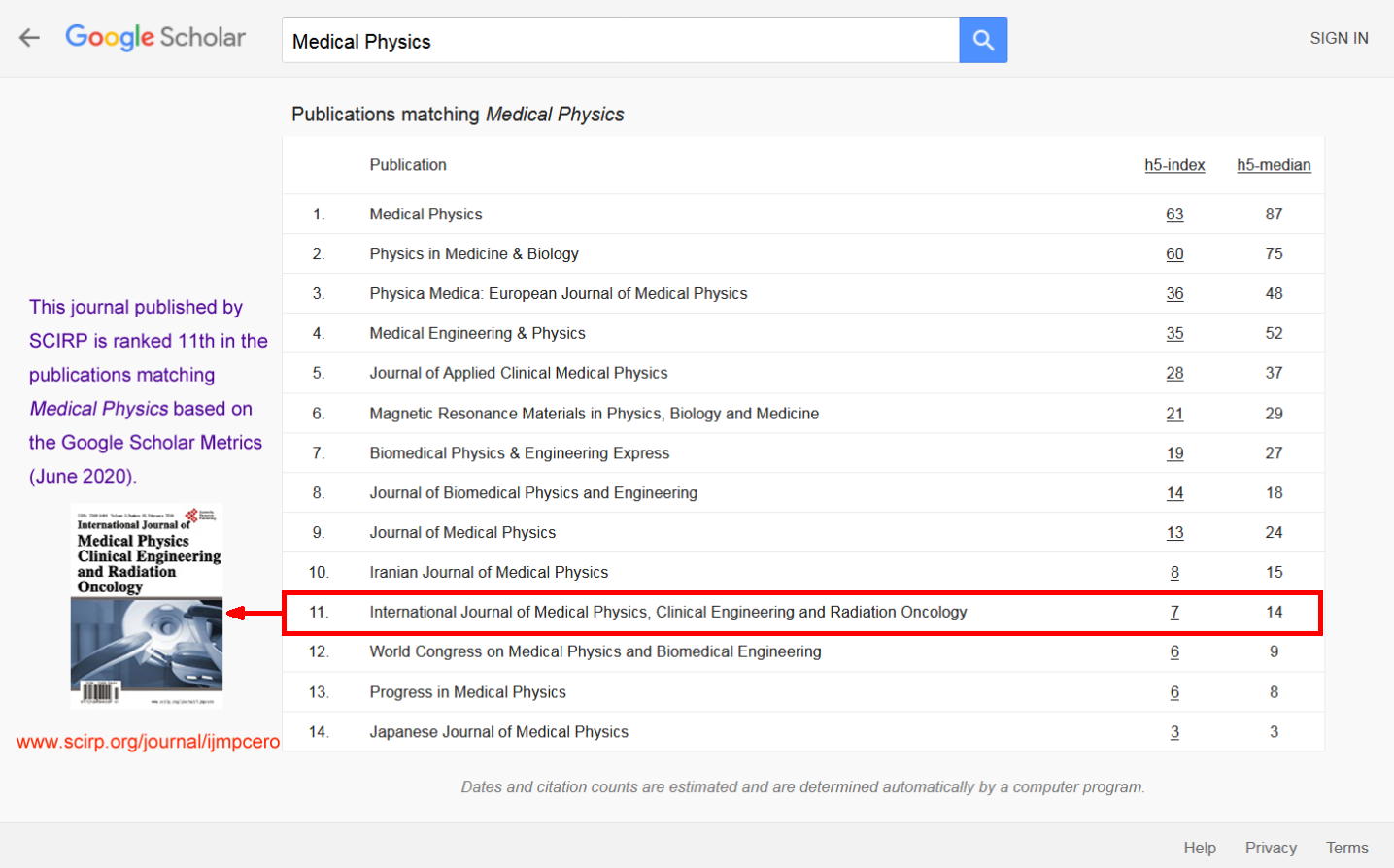Viewport: 1394px width, 868px height.
Task: Click h5-median value 87
Action: (x=1274, y=215)
